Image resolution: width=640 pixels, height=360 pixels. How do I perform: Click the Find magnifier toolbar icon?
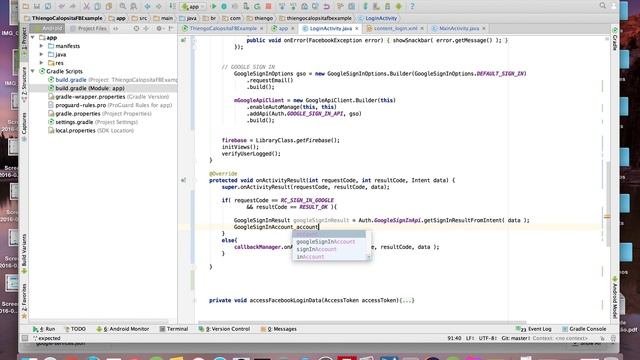(x=122, y=6)
